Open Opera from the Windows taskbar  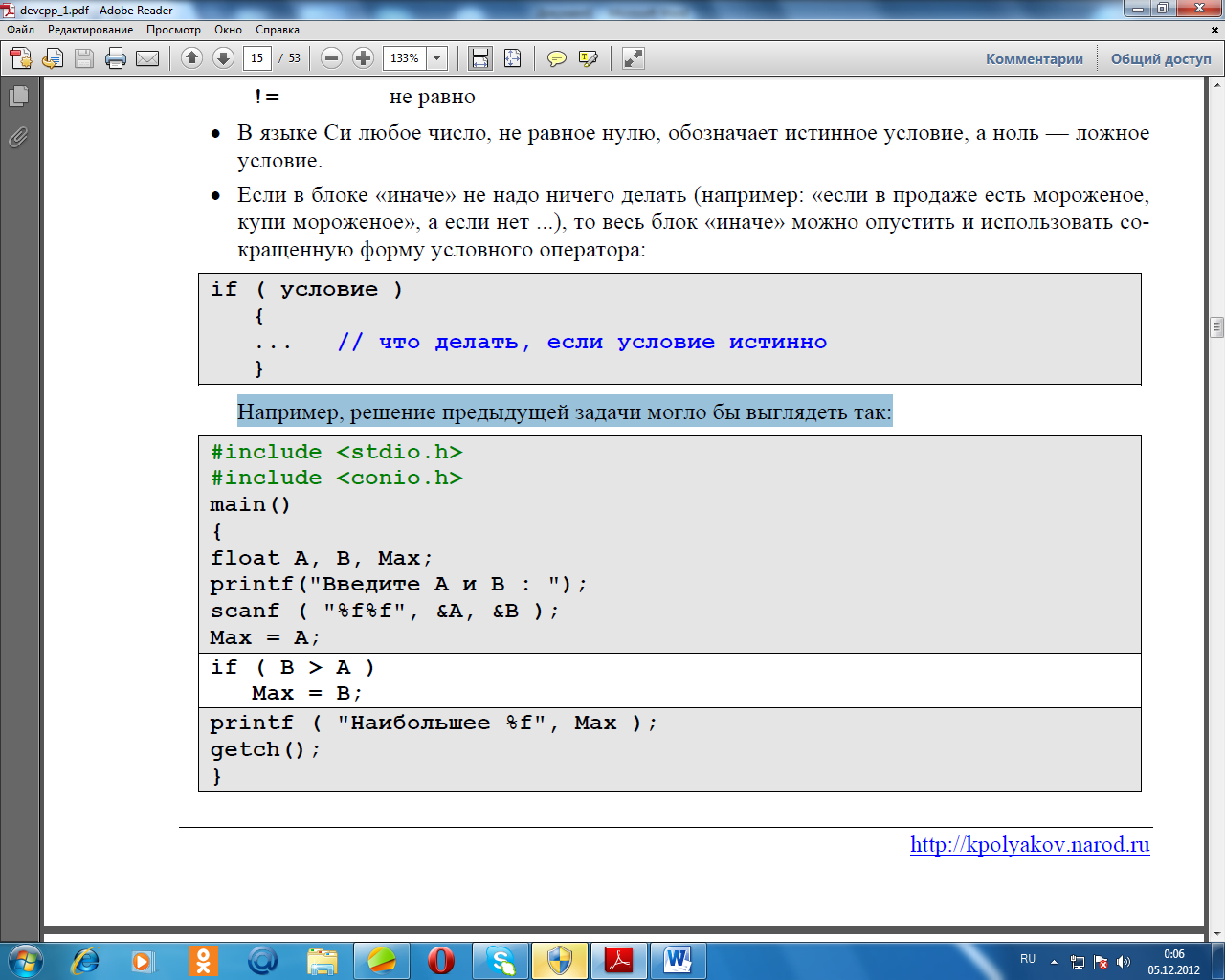point(440,960)
